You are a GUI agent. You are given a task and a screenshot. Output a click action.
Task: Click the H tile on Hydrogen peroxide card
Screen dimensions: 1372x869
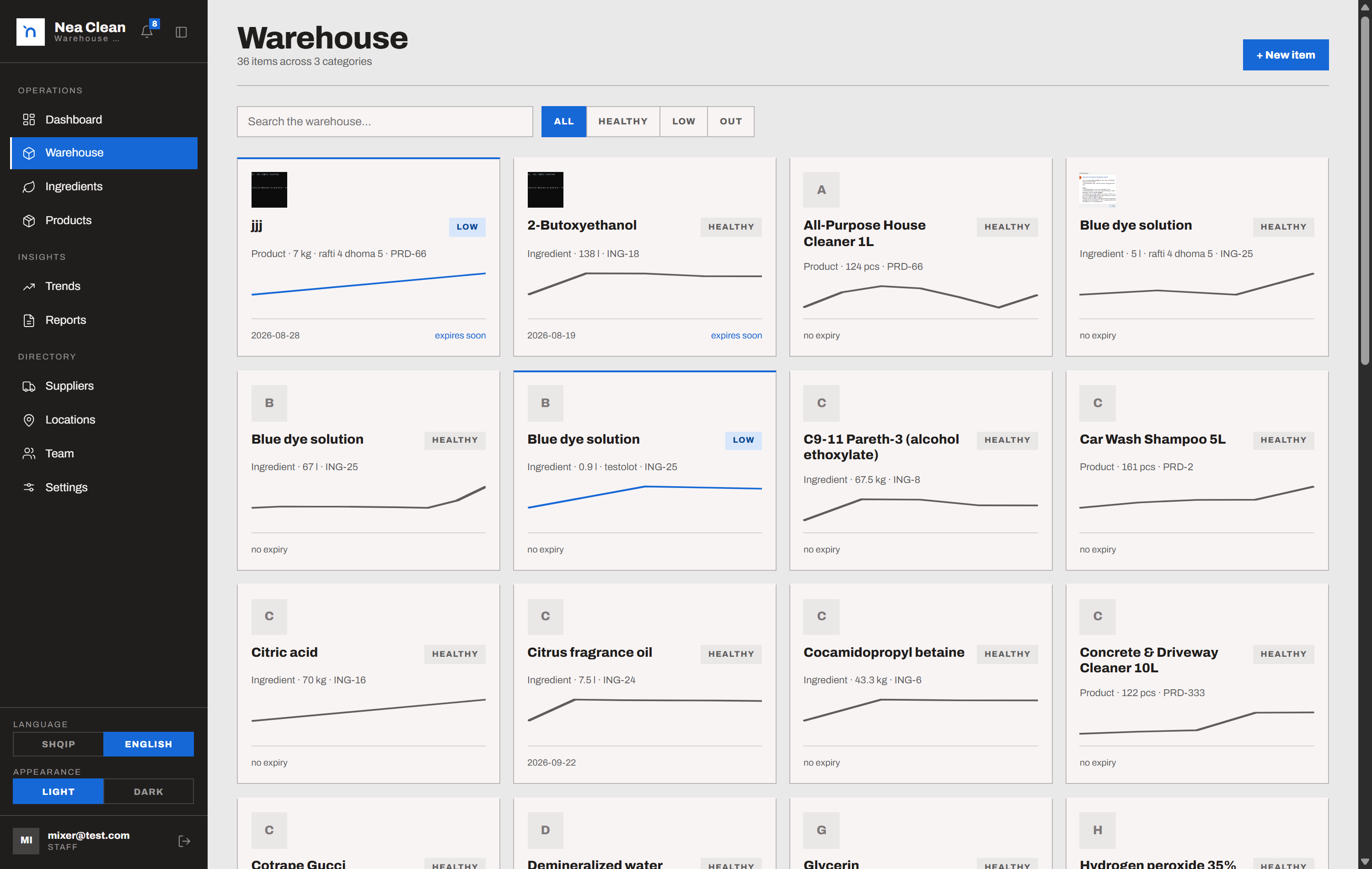(1098, 830)
